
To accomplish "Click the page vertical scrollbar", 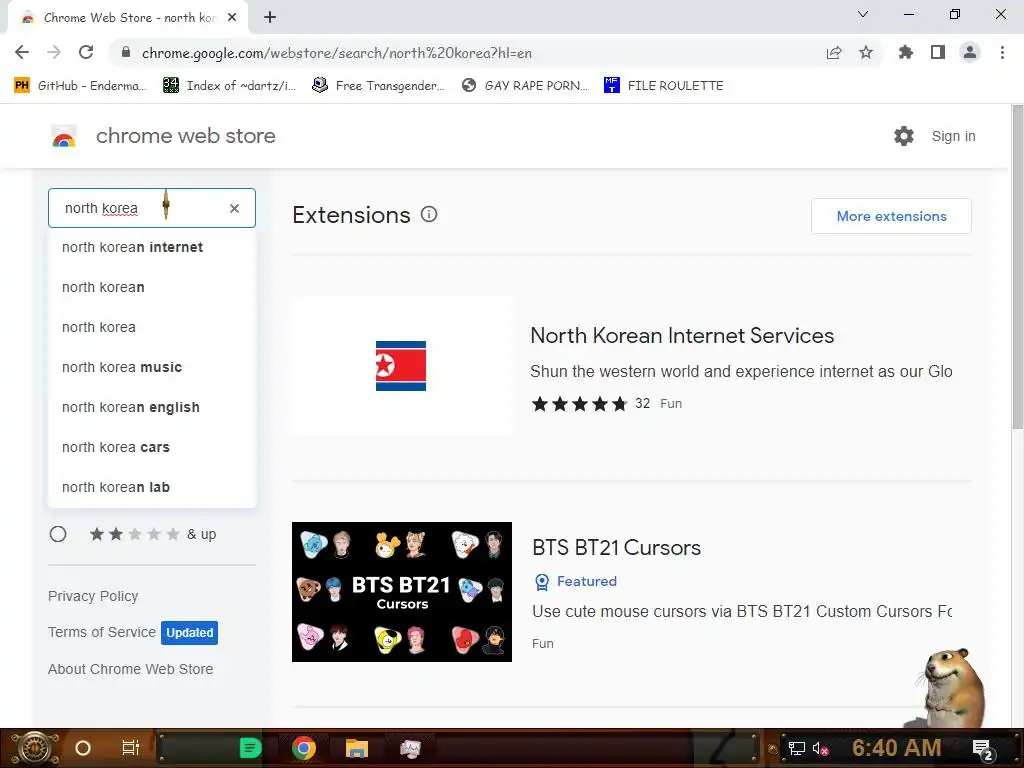I will [x=1017, y=268].
